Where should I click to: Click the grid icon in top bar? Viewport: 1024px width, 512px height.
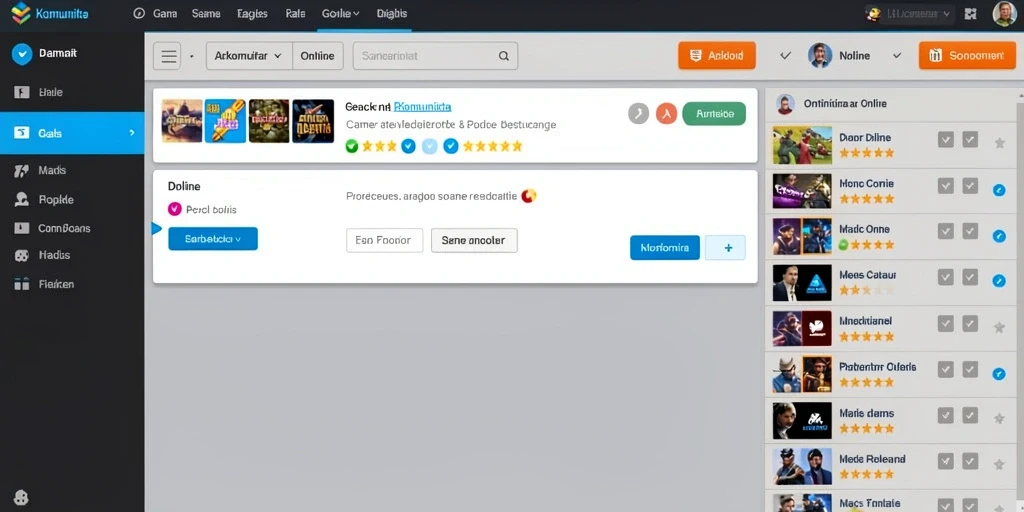click(970, 14)
